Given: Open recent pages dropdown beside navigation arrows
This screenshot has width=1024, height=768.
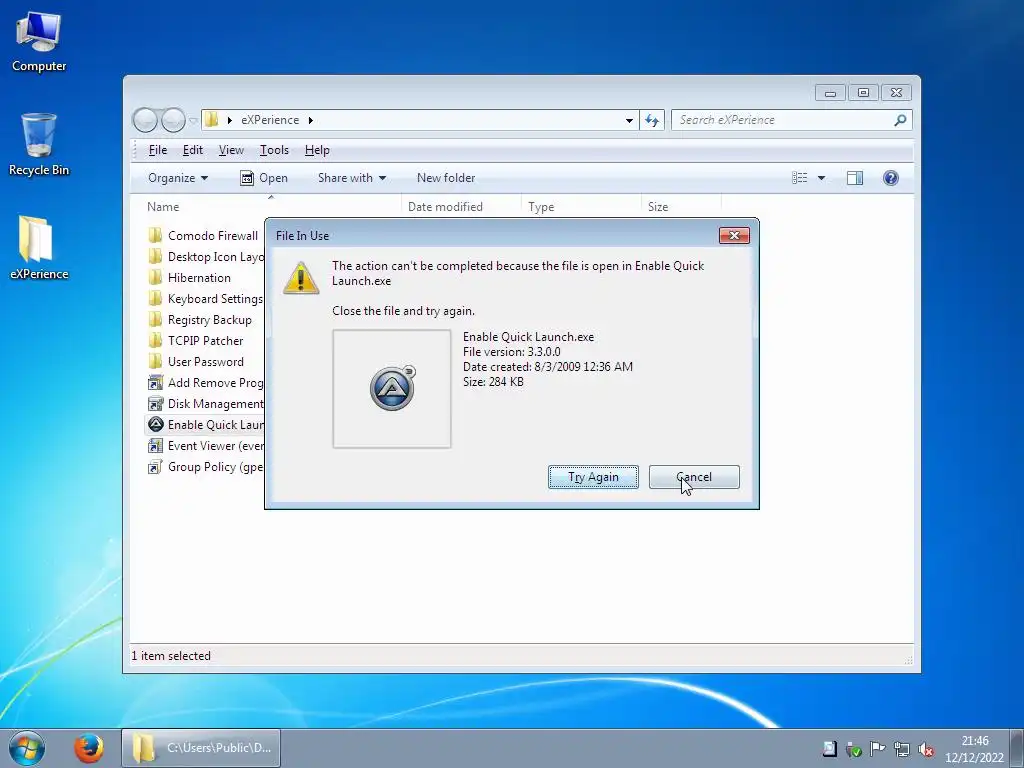Looking at the screenshot, I should (193, 121).
